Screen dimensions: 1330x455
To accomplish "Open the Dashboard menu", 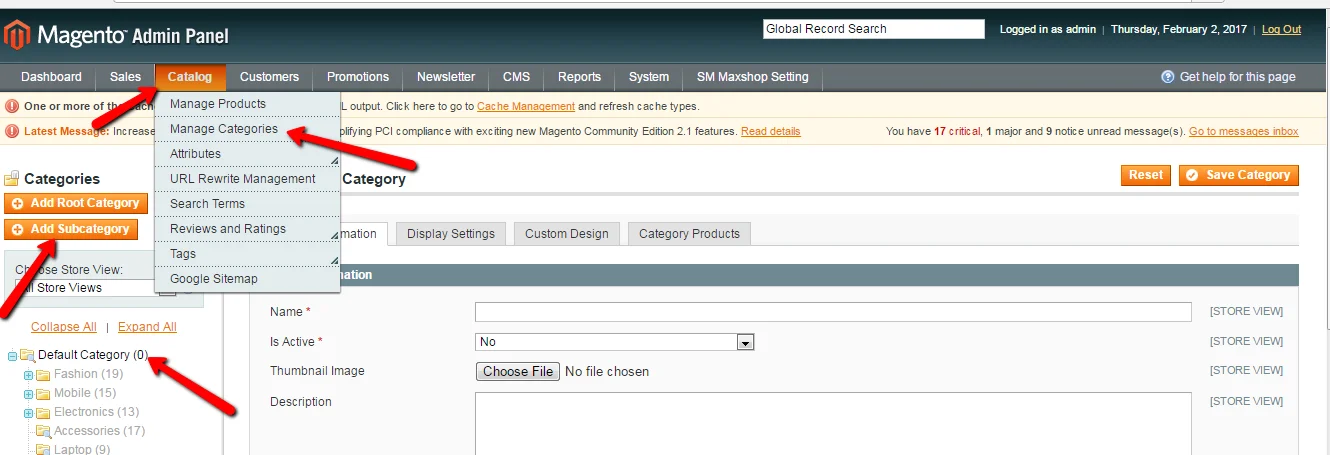I will 52,77.
